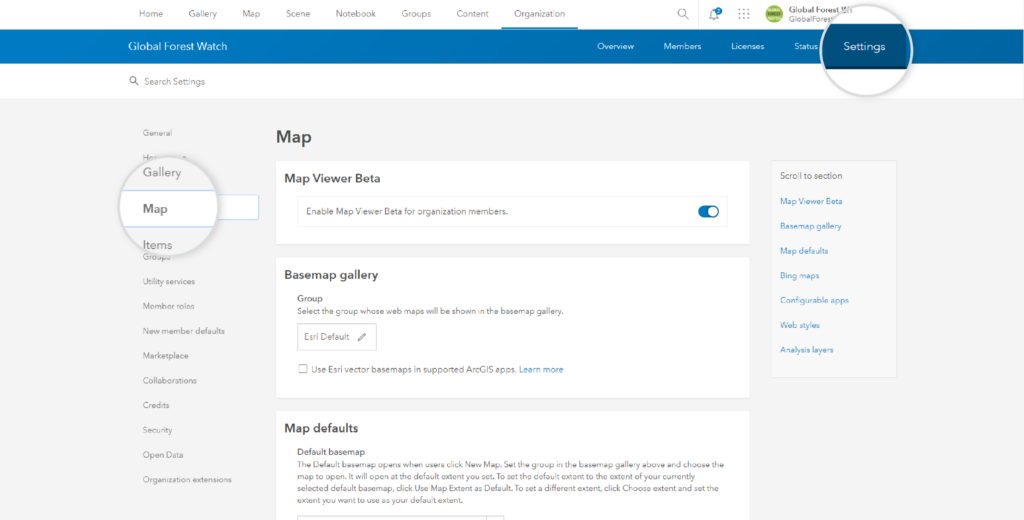Select Member roles in sidebar

click(x=168, y=306)
